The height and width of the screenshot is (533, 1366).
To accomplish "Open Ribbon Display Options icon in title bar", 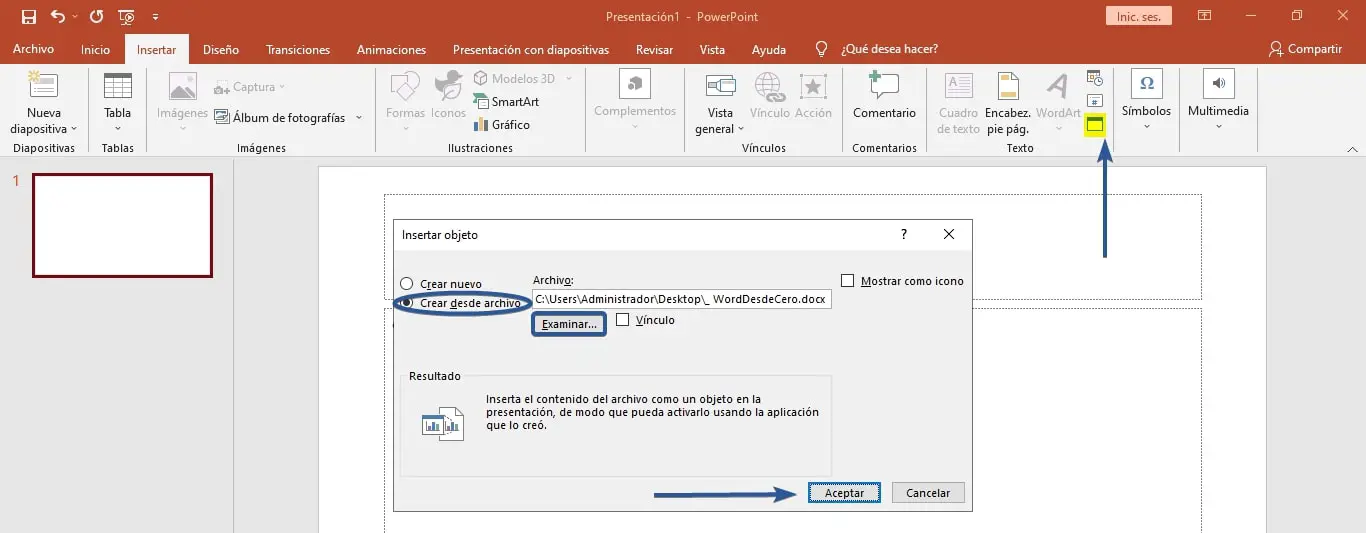I will tap(1205, 16).
